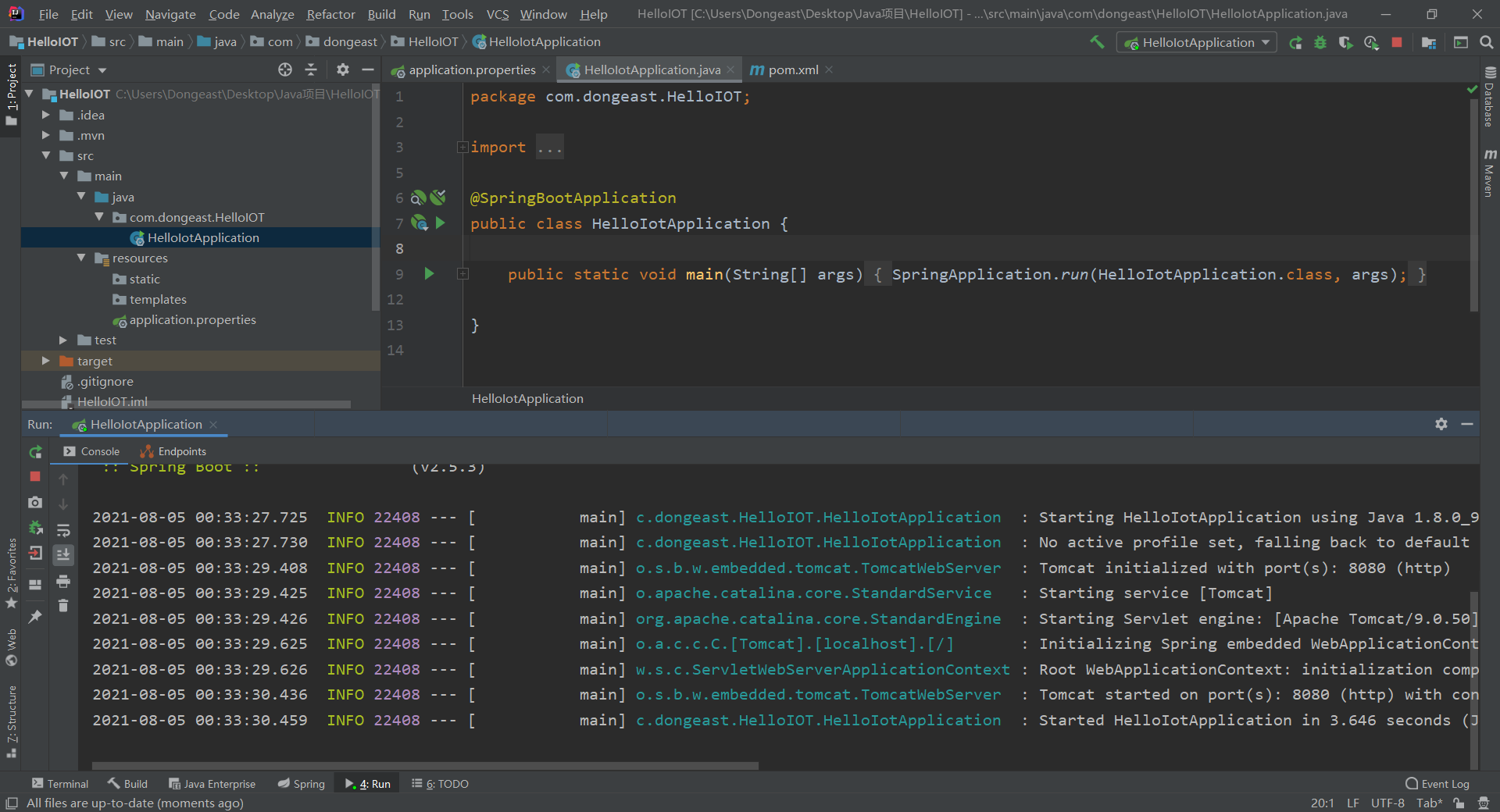Hide the Project panel with minus icon
Viewport: 1500px width, 812px height.
coord(368,69)
